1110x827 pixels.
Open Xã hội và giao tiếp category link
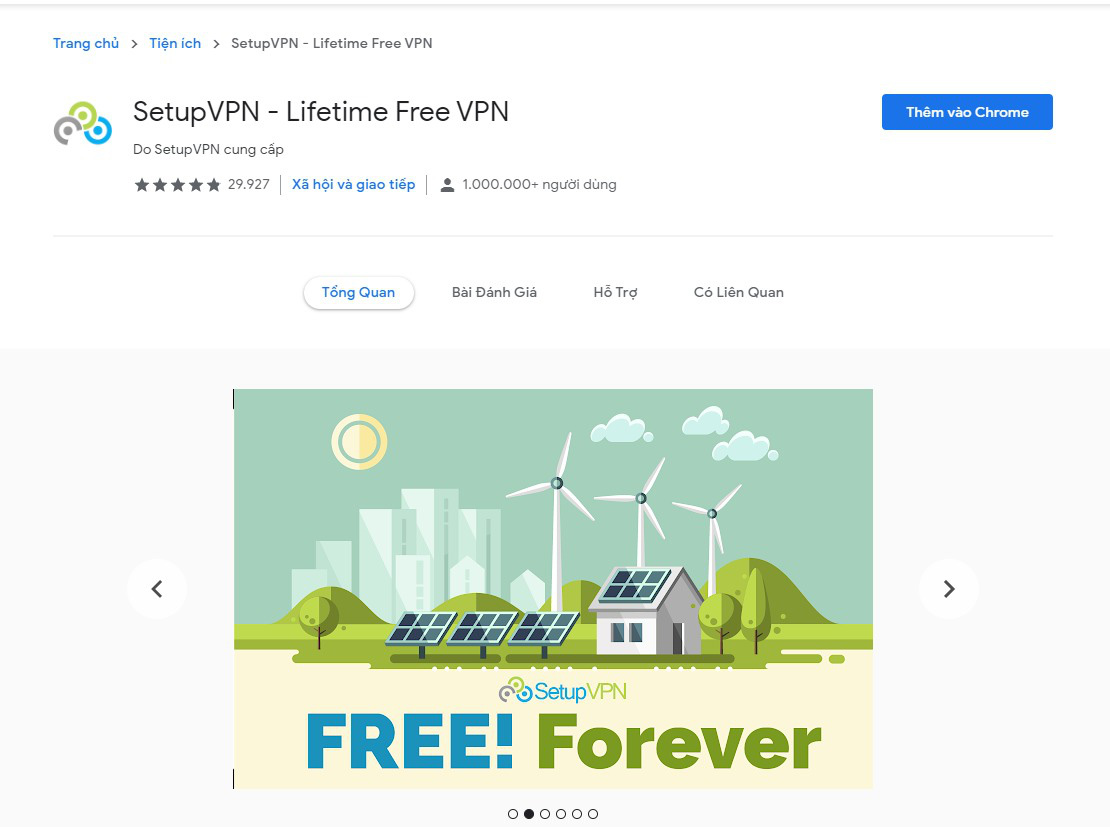[x=353, y=185]
